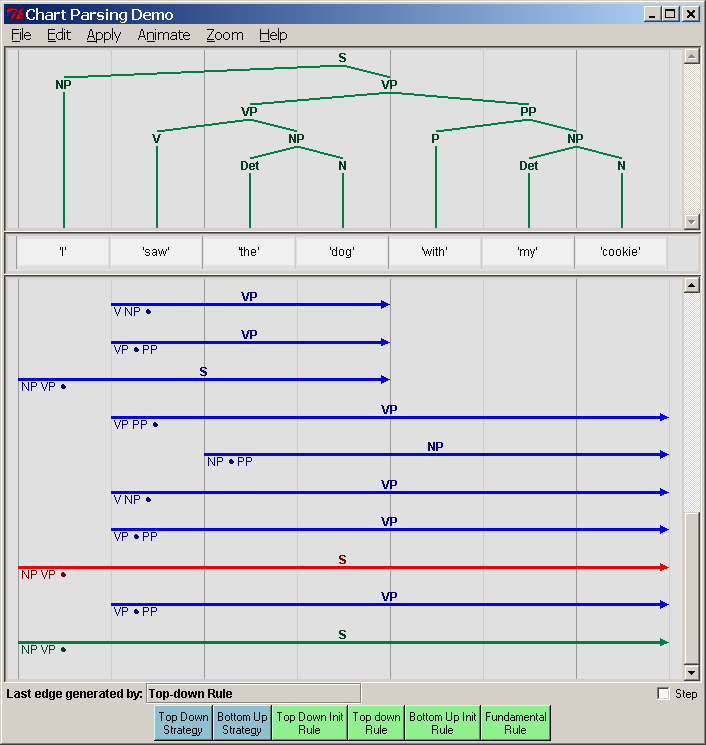
Task: Select the word 'I' cell
Action: [63, 251]
